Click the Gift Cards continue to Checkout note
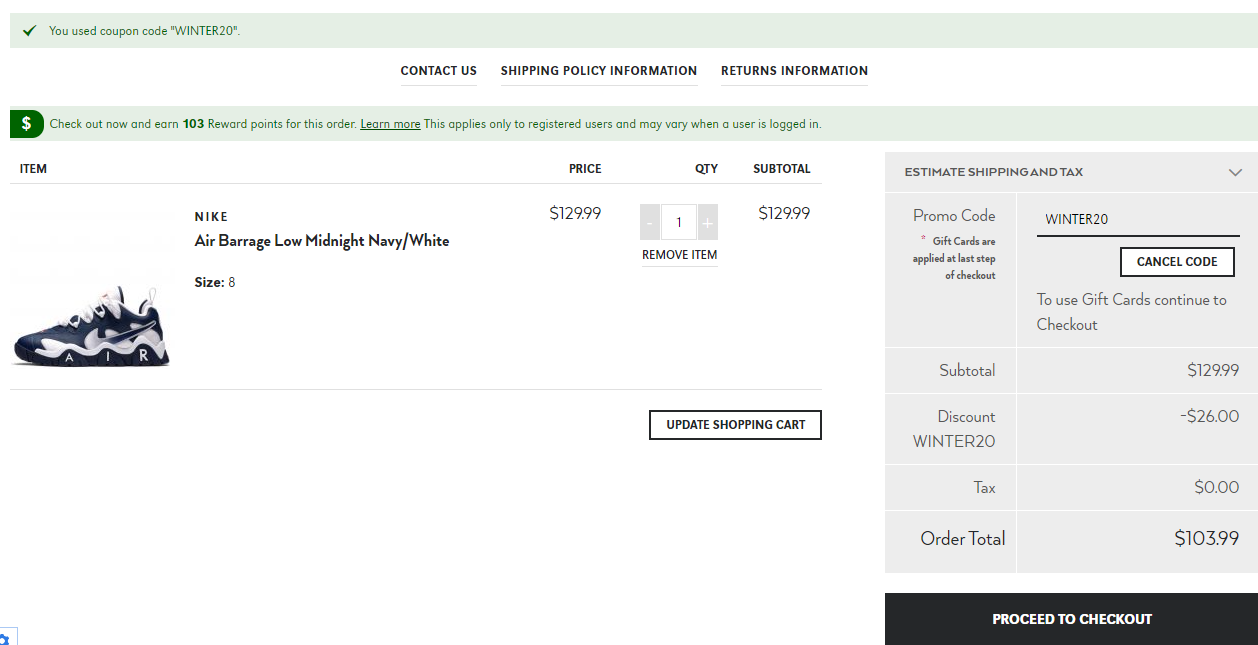 click(x=1132, y=312)
